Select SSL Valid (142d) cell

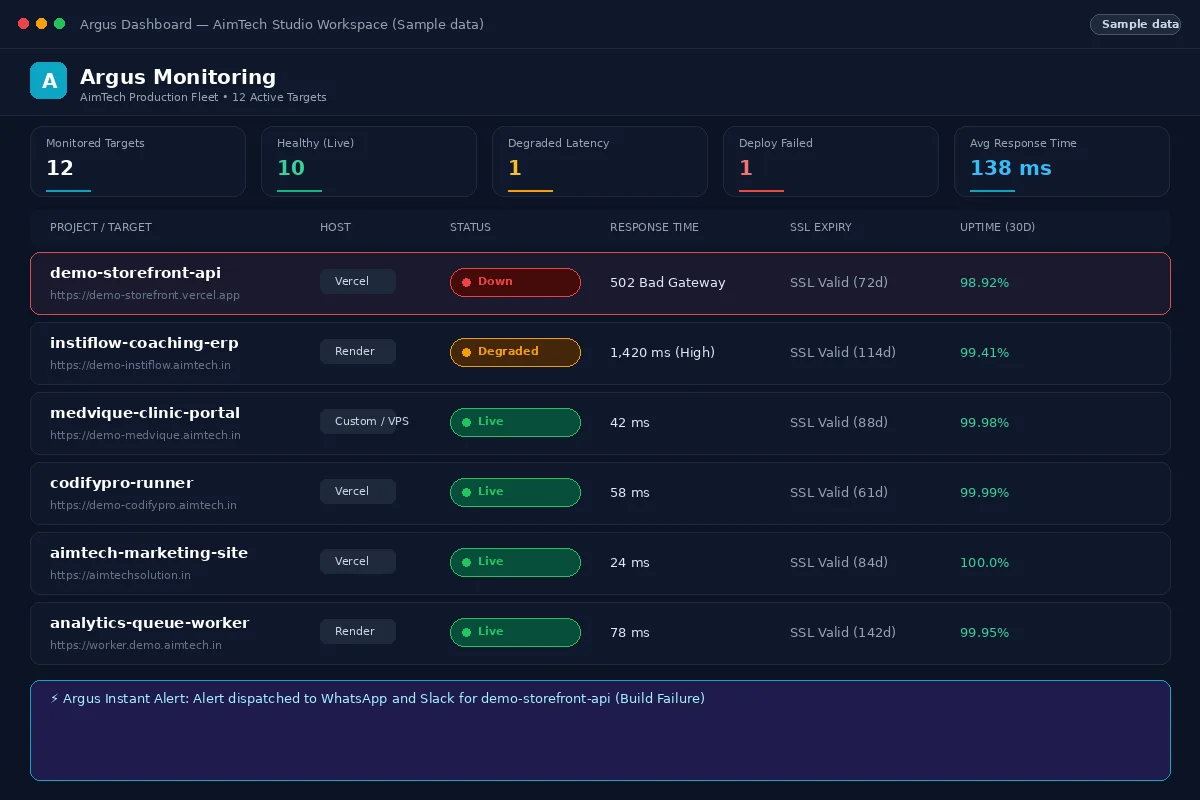pos(843,632)
